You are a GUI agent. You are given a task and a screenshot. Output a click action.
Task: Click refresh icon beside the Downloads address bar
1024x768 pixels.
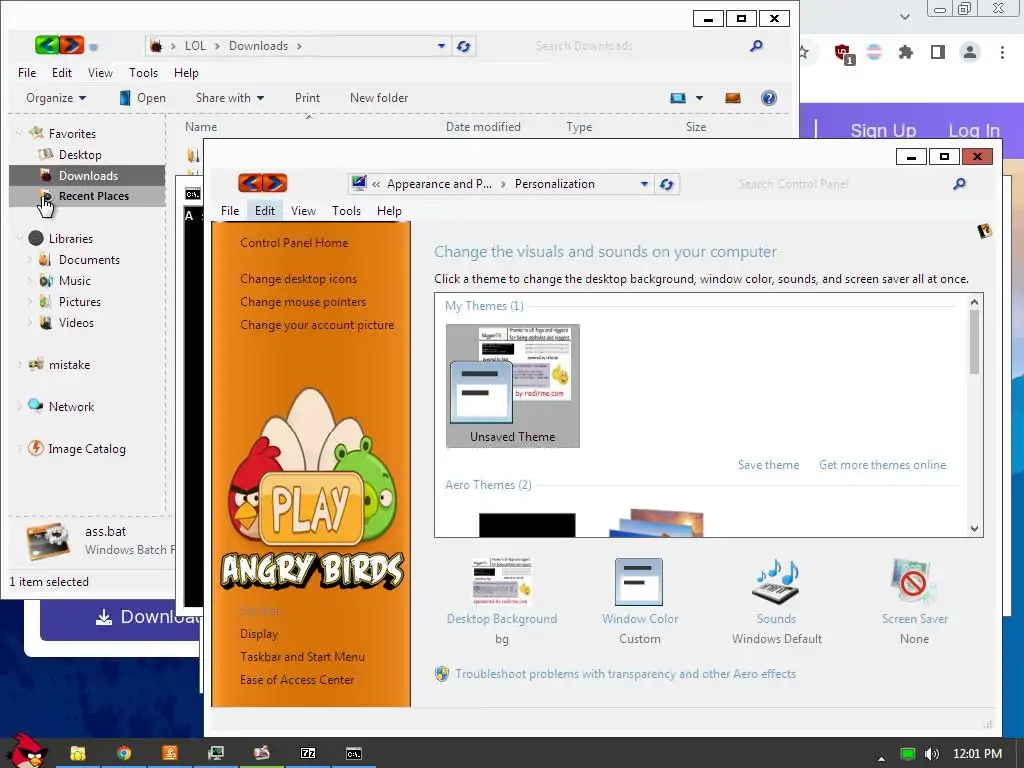pos(464,46)
